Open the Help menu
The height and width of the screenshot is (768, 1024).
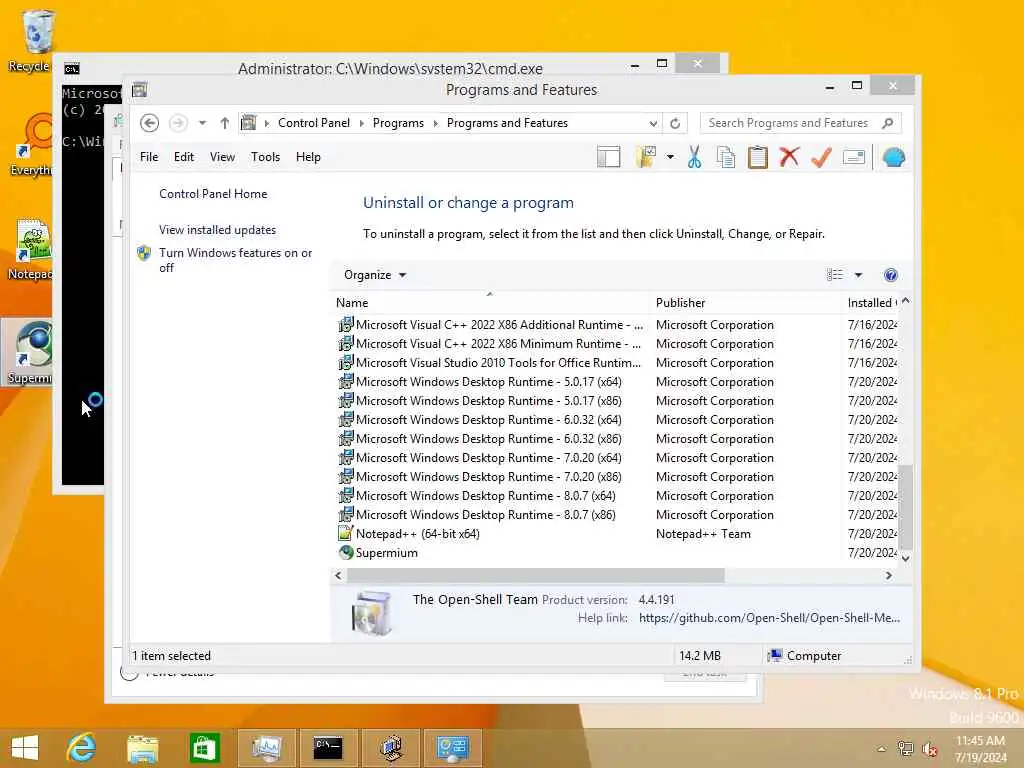click(x=308, y=157)
